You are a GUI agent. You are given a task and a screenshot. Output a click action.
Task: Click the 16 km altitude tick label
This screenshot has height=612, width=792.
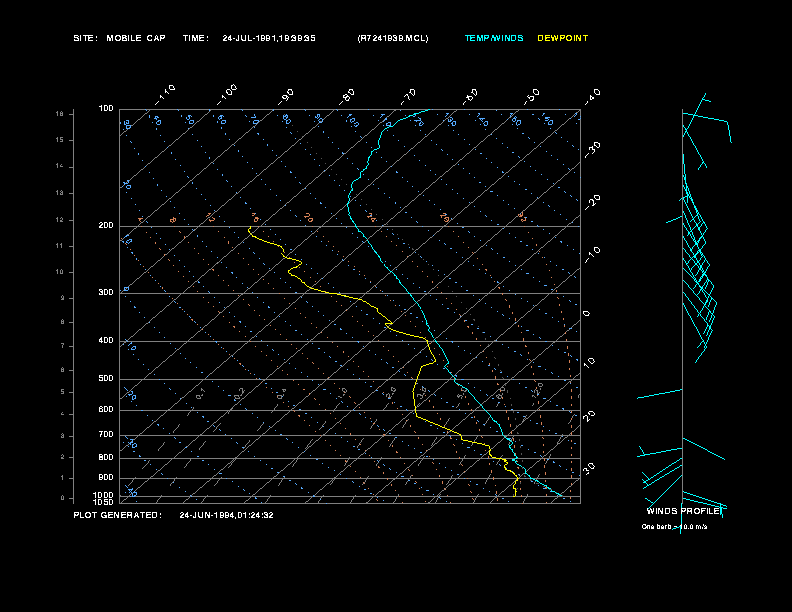pos(59,114)
